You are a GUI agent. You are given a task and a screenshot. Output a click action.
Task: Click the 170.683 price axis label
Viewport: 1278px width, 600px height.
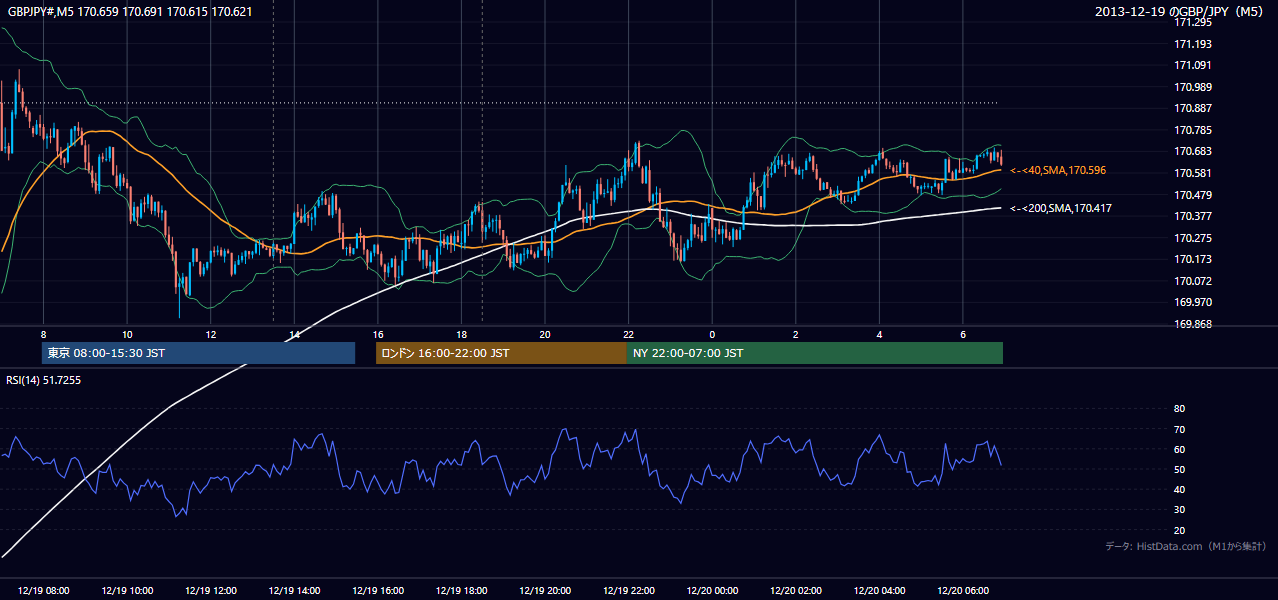coord(1193,151)
